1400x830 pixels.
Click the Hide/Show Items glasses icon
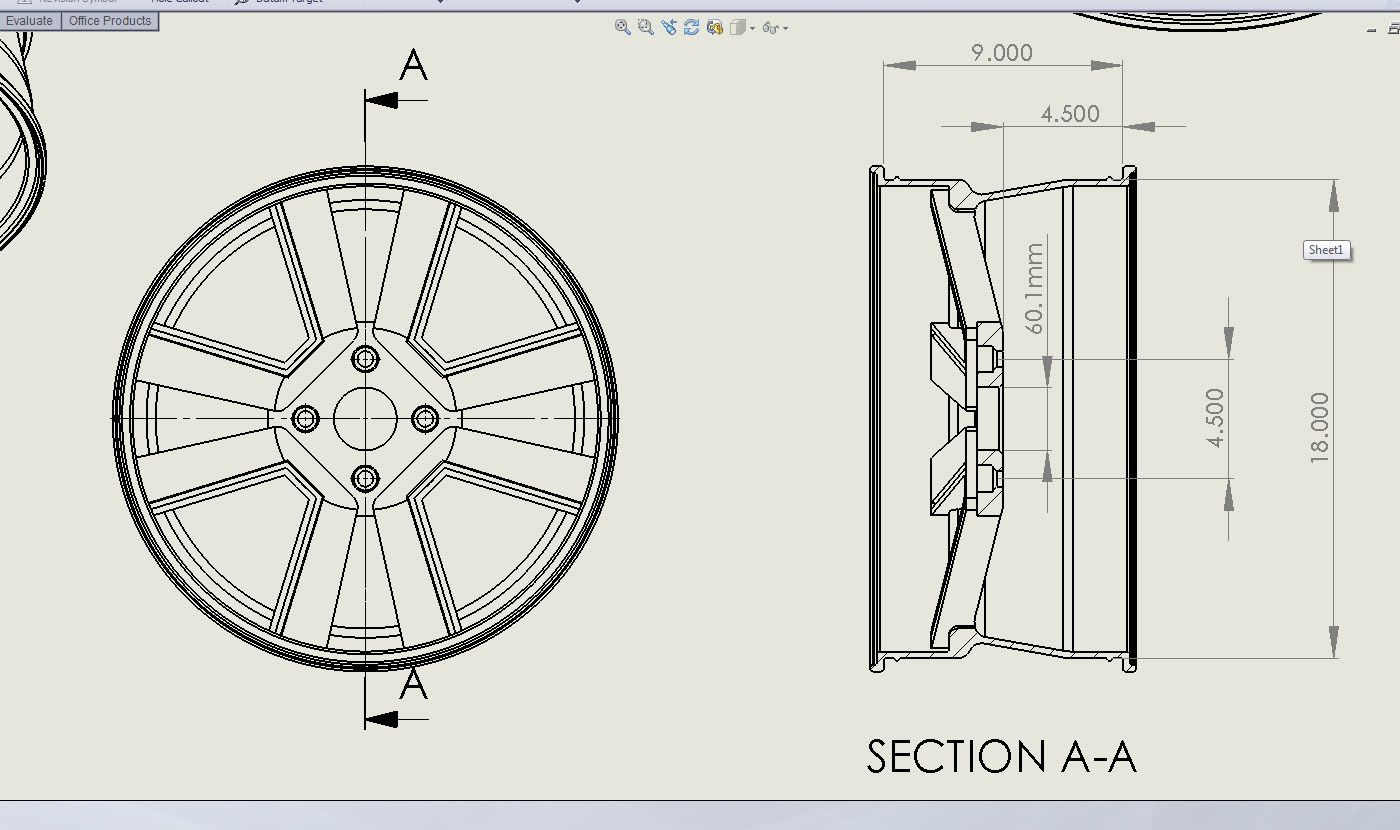(x=770, y=28)
